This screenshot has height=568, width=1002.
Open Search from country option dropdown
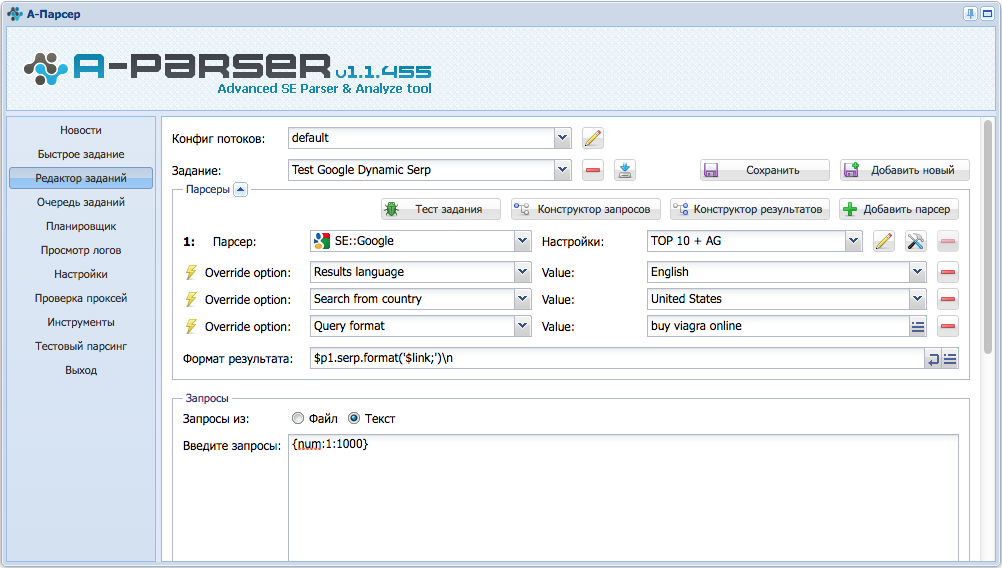pos(523,298)
